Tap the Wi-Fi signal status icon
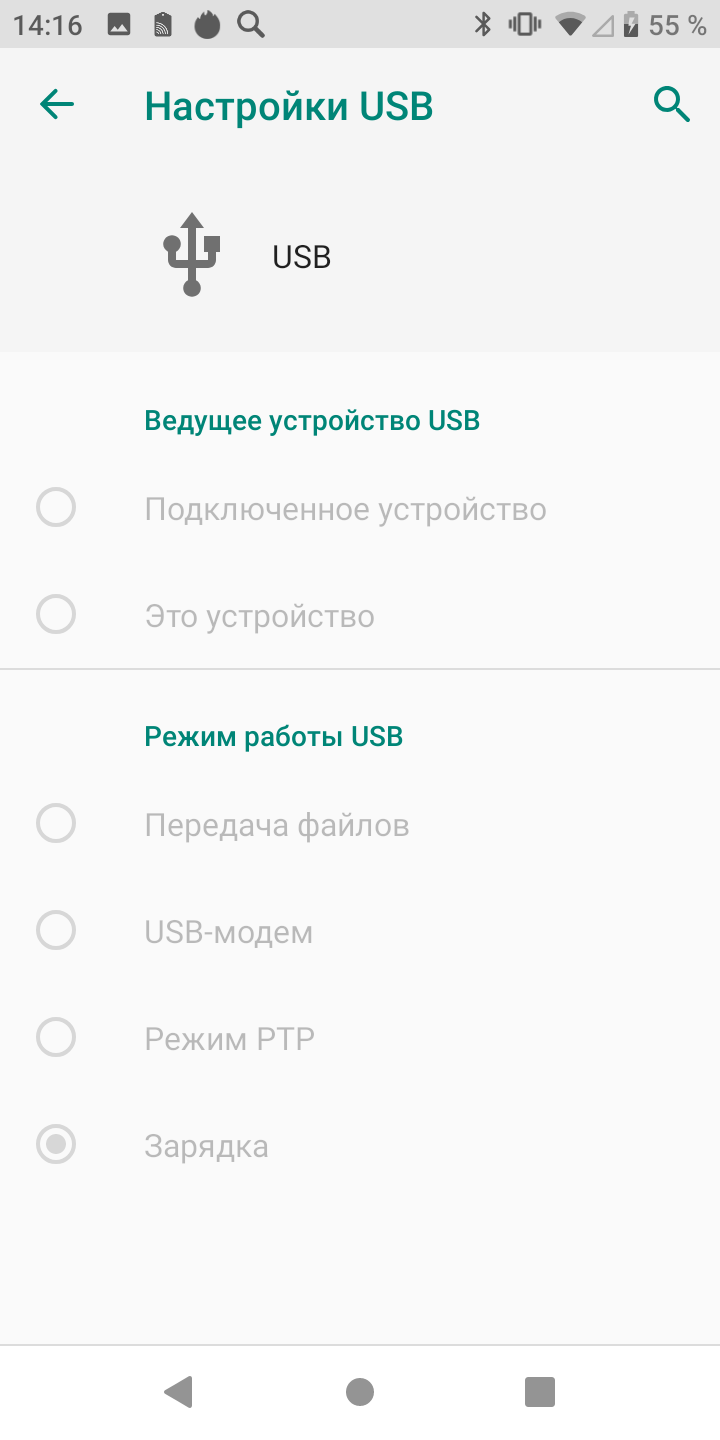 pyautogui.click(x=570, y=25)
